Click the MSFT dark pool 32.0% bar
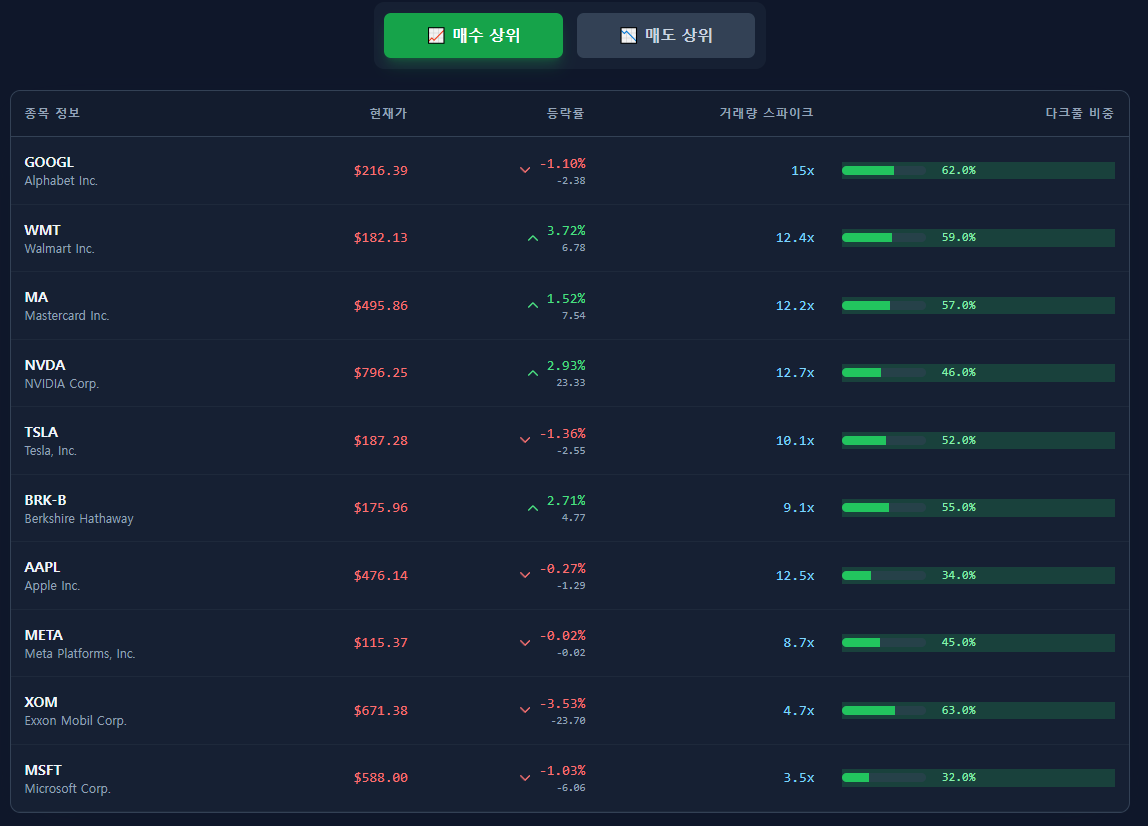Viewport: 1148px width, 826px height. pyautogui.click(x=978, y=778)
